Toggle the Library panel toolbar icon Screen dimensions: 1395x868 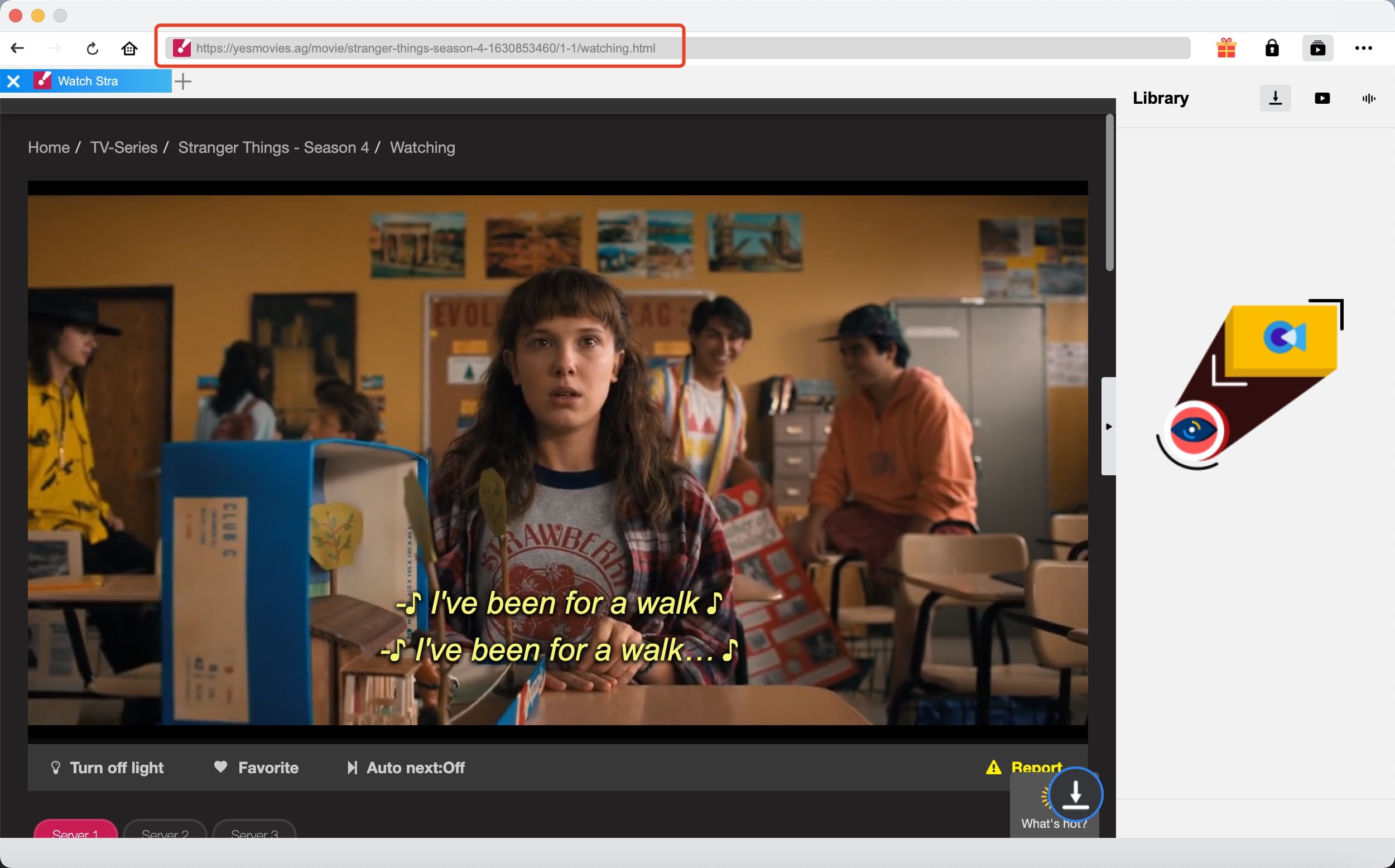click(1317, 48)
